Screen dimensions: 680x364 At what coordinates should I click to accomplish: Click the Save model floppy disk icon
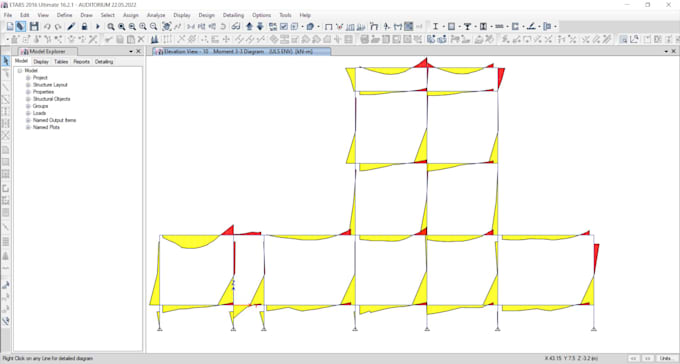click(34, 26)
